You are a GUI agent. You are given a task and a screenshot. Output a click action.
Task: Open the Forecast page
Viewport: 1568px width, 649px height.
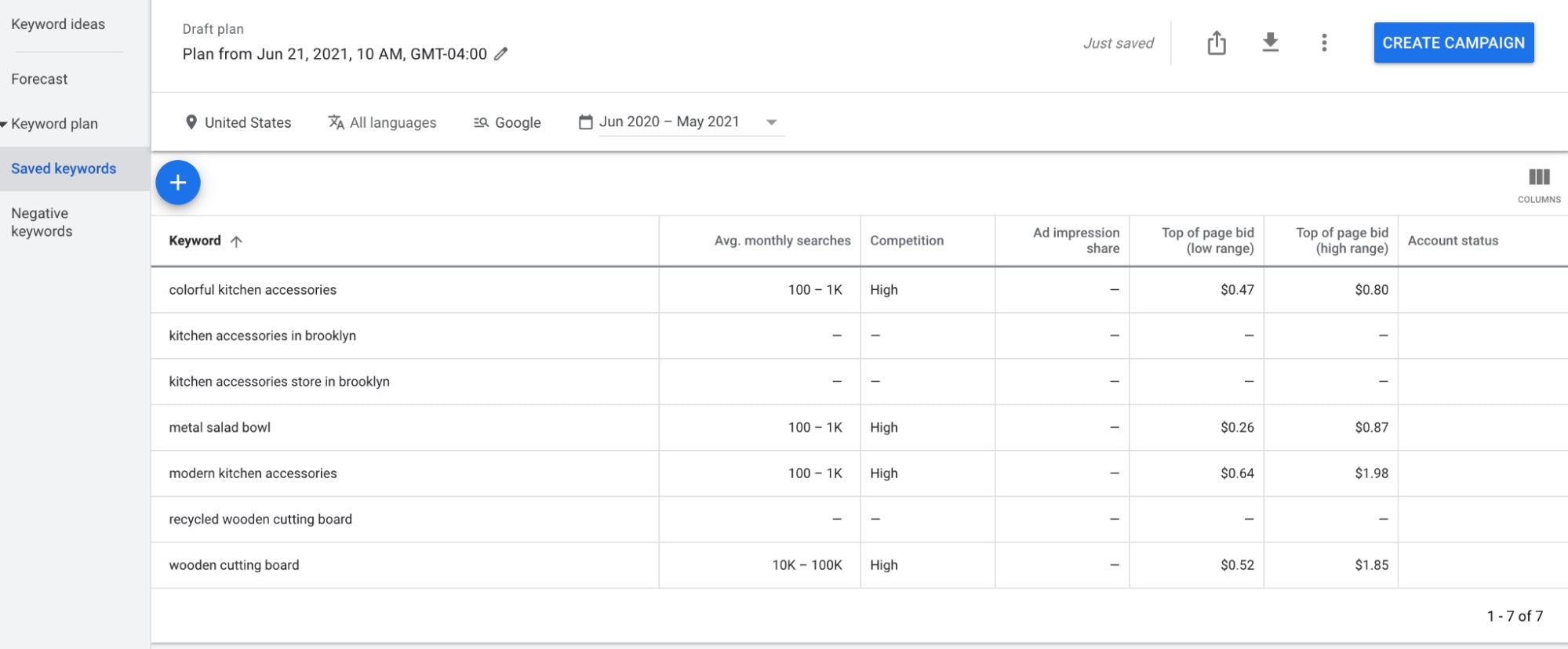pyautogui.click(x=39, y=79)
